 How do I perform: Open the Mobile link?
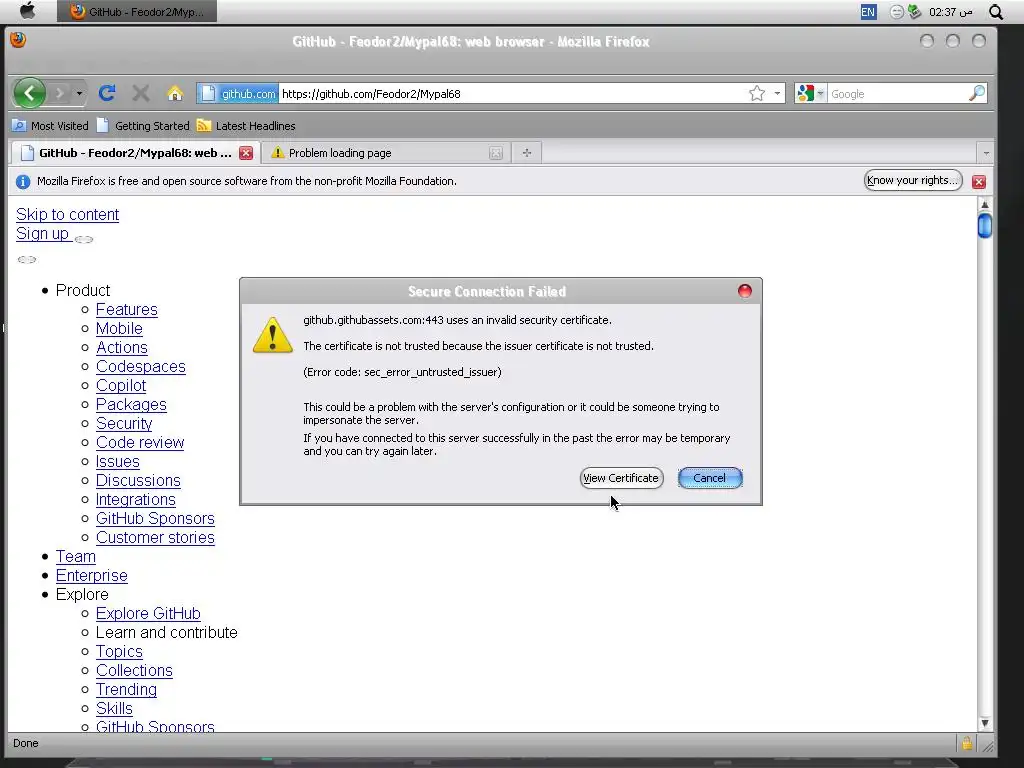pyautogui.click(x=119, y=328)
